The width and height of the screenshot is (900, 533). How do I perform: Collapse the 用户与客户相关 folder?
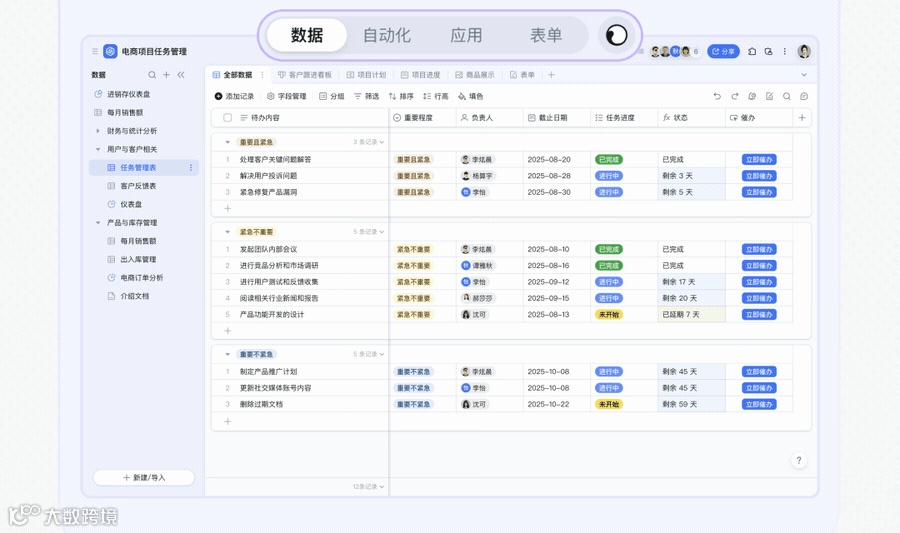pyautogui.click(x=98, y=149)
